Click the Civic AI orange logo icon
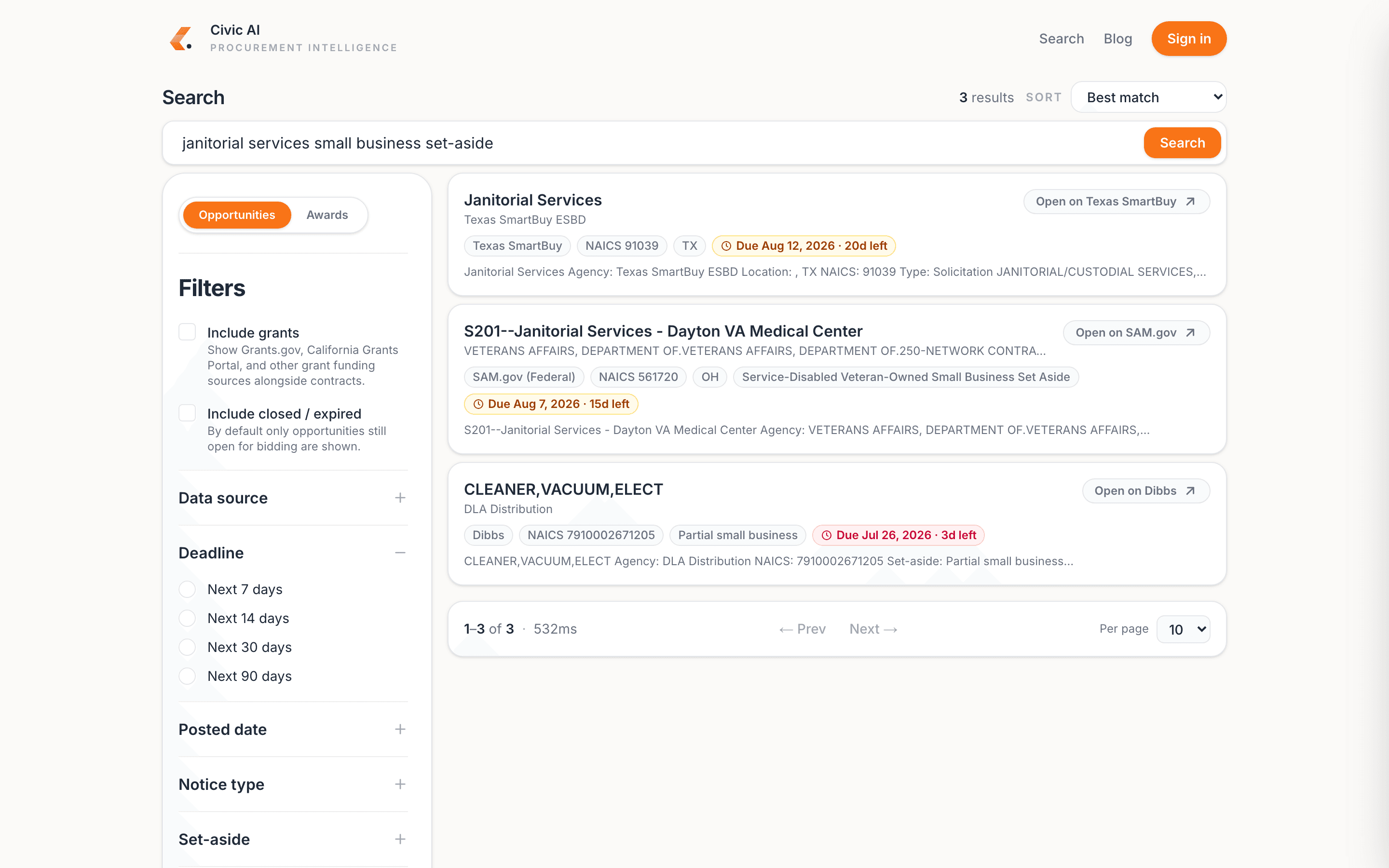The width and height of the screenshot is (1389, 868). pyautogui.click(x=181, y=39)
